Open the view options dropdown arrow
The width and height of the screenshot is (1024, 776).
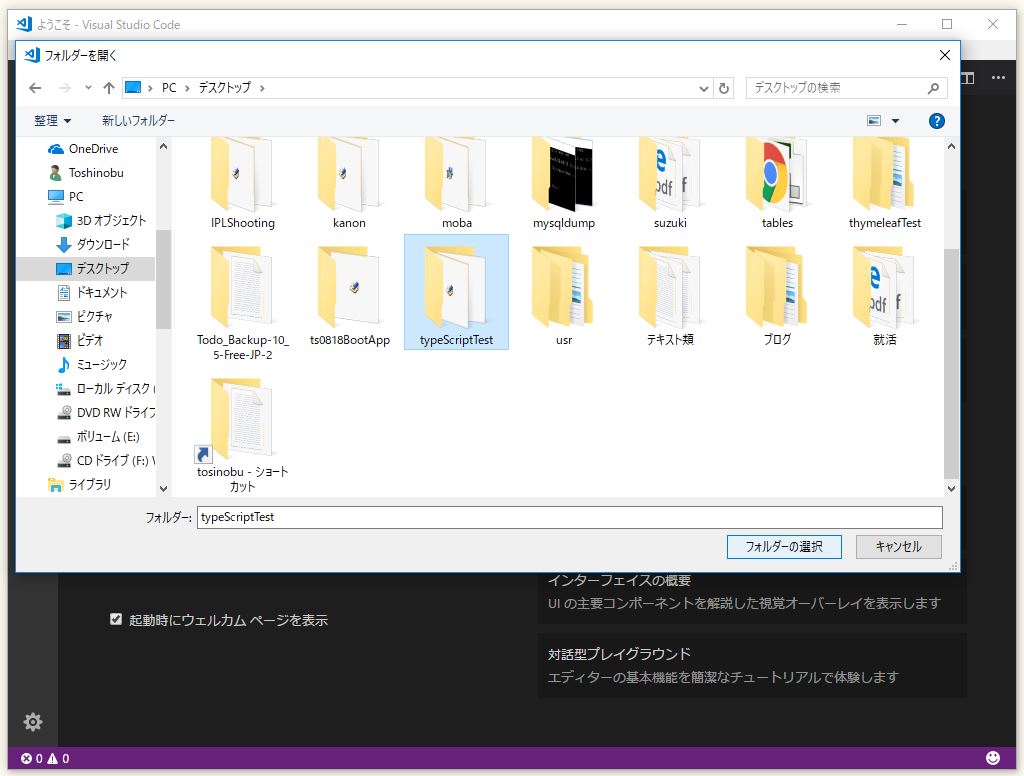pyautogui.click(x=894, y=120)
